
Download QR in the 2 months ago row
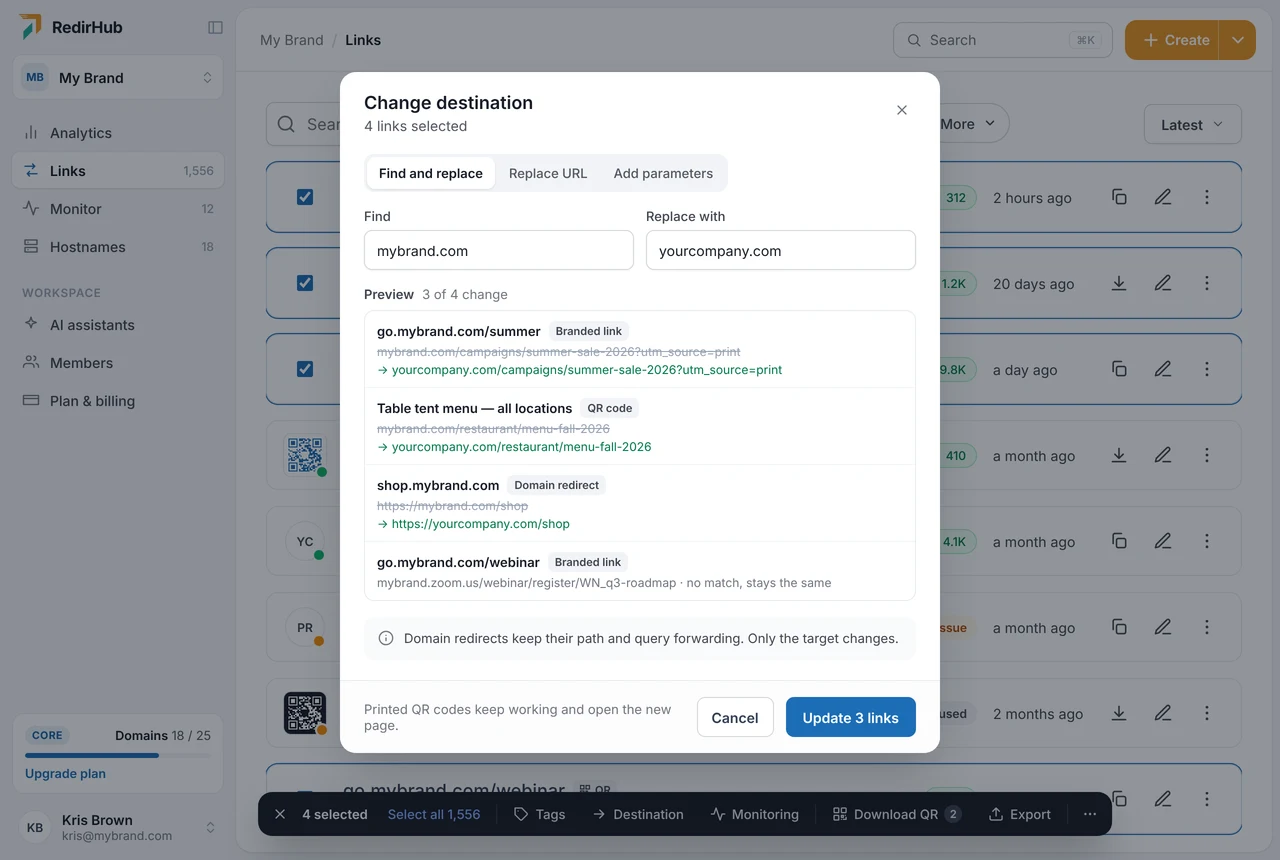point(1119,713)
